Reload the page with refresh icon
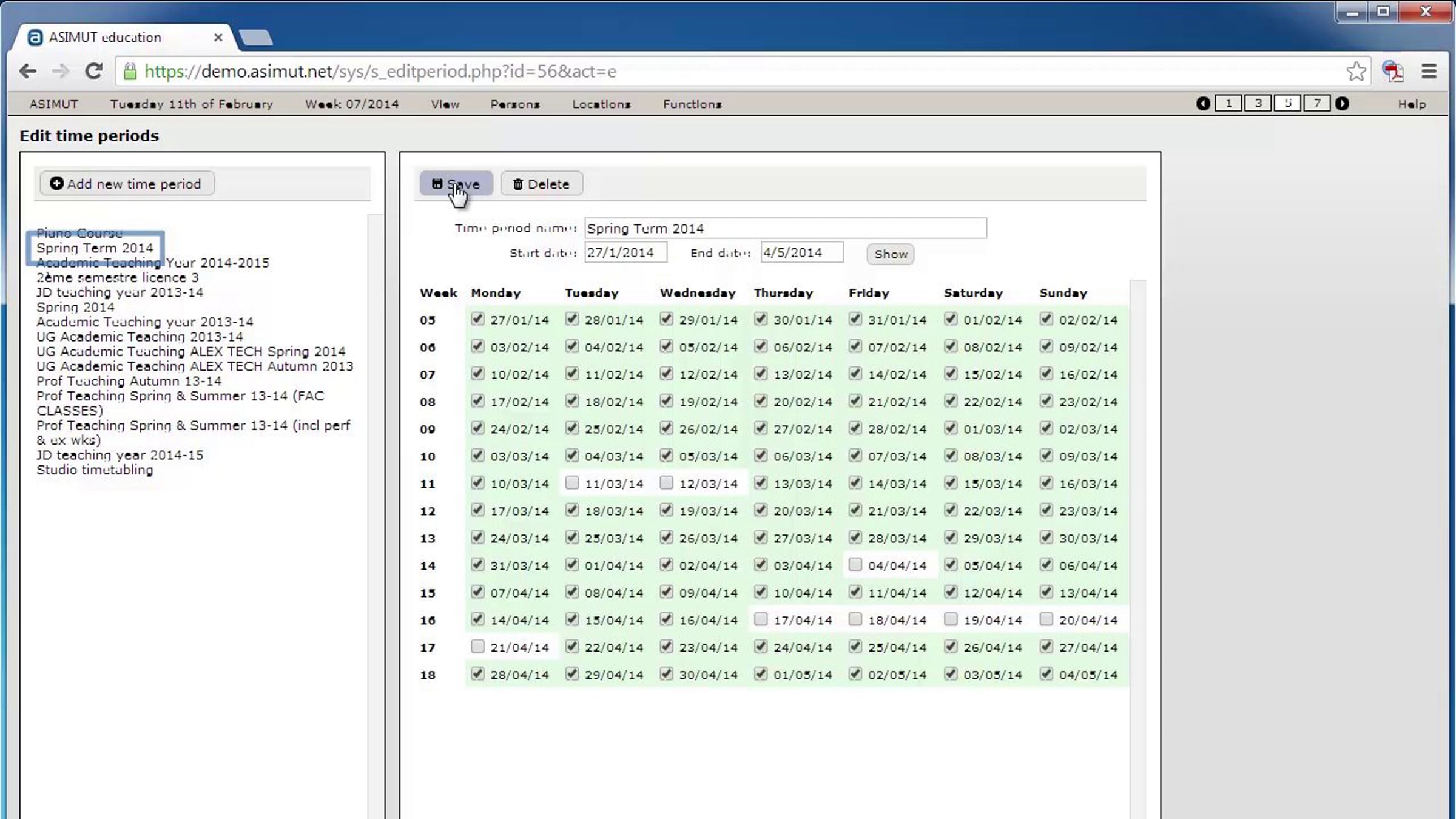 [93, 72]
